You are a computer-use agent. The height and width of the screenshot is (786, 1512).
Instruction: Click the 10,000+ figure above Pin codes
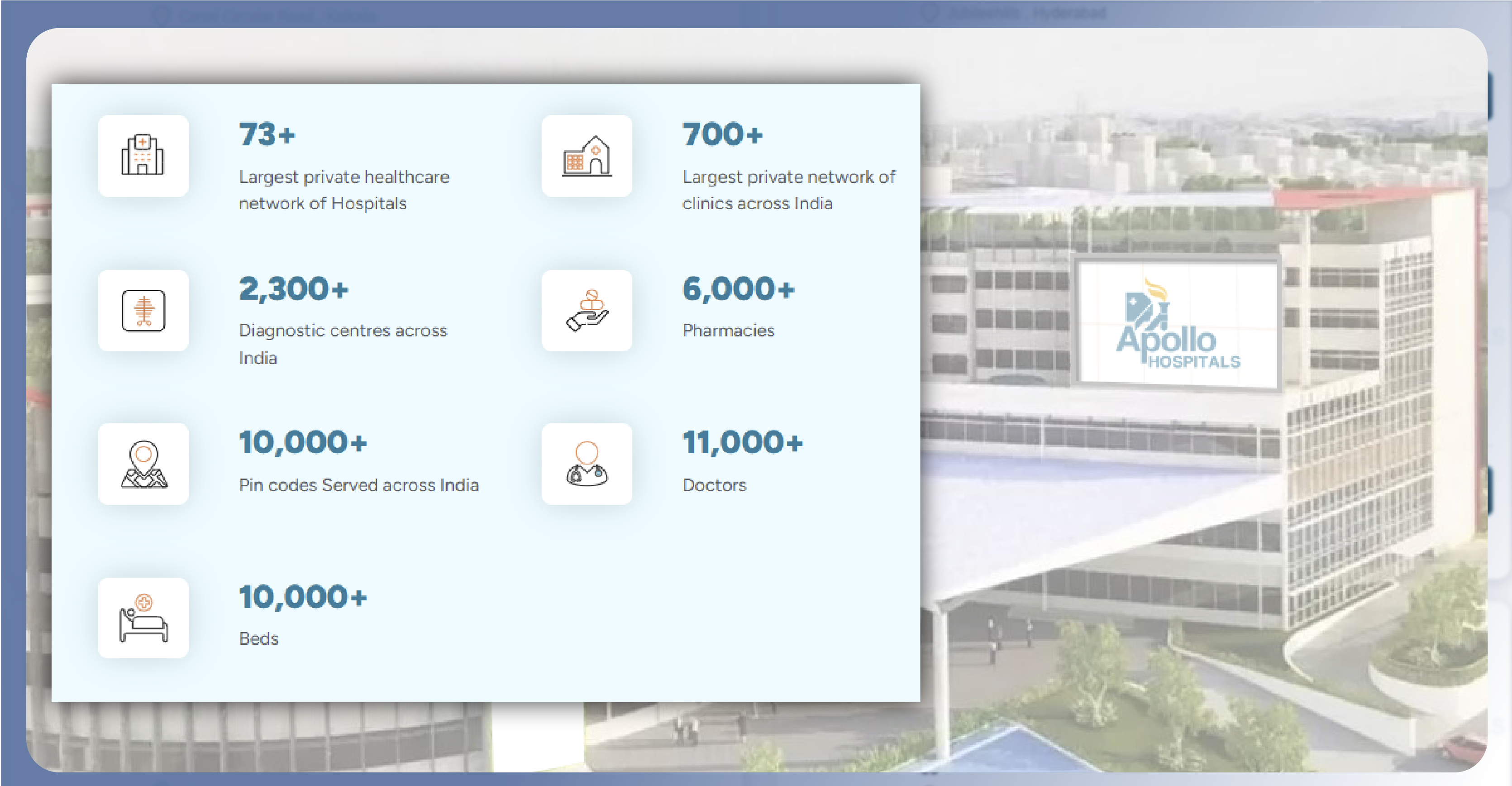tap(304, 443)
